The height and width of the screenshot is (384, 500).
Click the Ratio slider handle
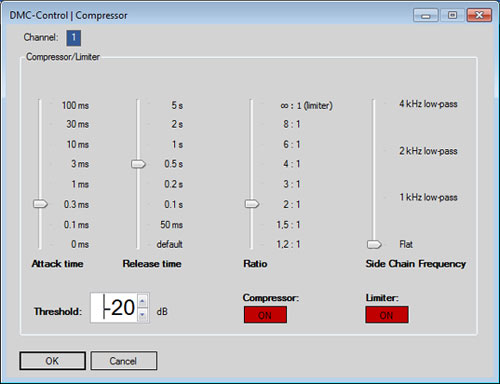click(252, 204)
